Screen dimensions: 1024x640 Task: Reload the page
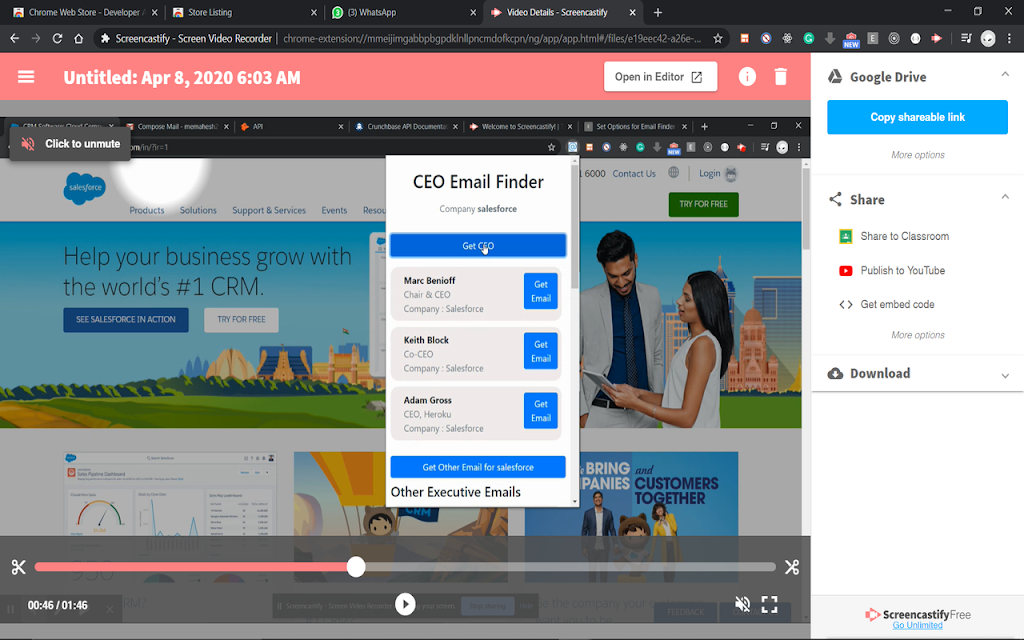[57, 39]
